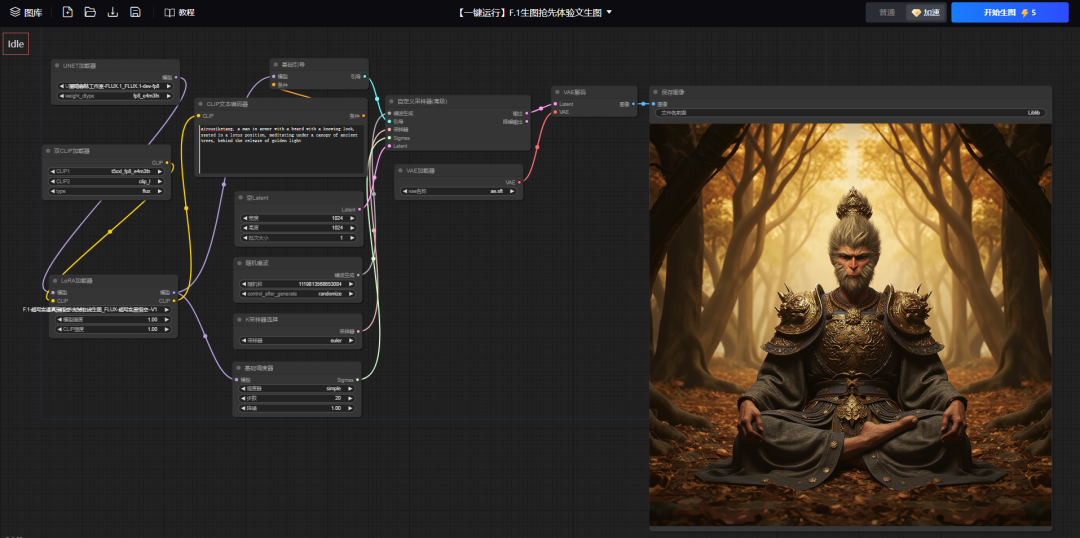
Task: Open the type flux combo in 双CLIP加载器
Action: (x=106, y=192)
